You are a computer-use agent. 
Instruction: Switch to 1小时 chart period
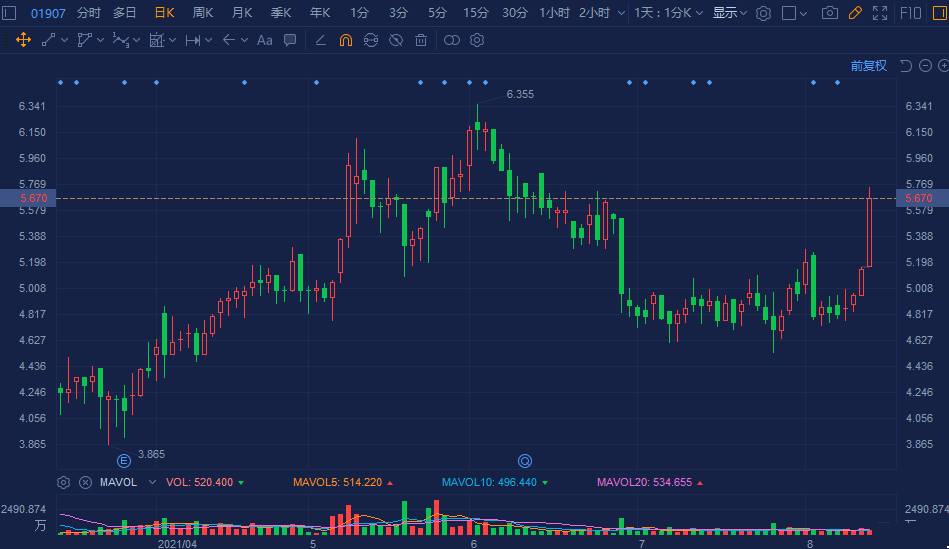click(x=554, y=13)
